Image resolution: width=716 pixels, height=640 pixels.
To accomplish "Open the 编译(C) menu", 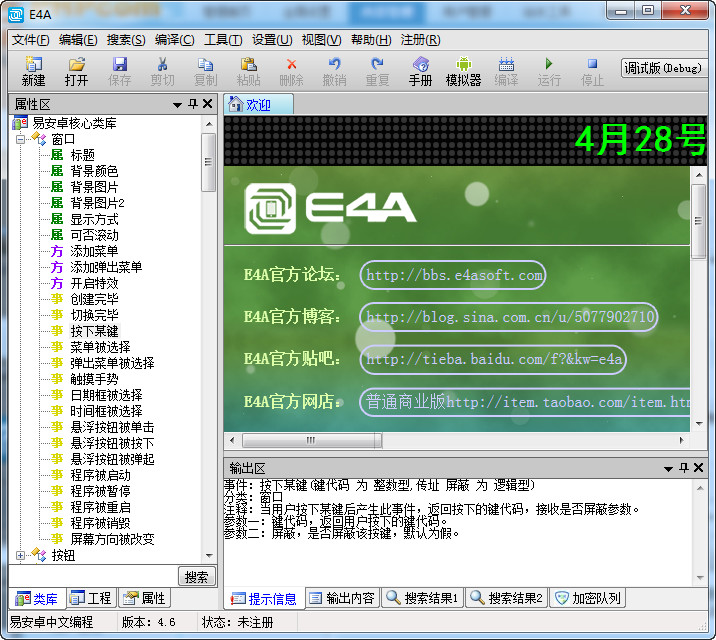I will (174, 40).
